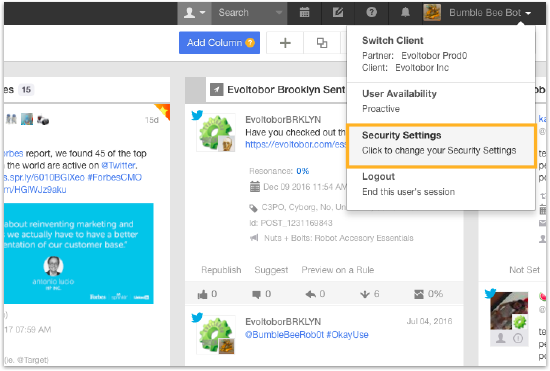Click the right column post photo thumbnail

(509, 311)
